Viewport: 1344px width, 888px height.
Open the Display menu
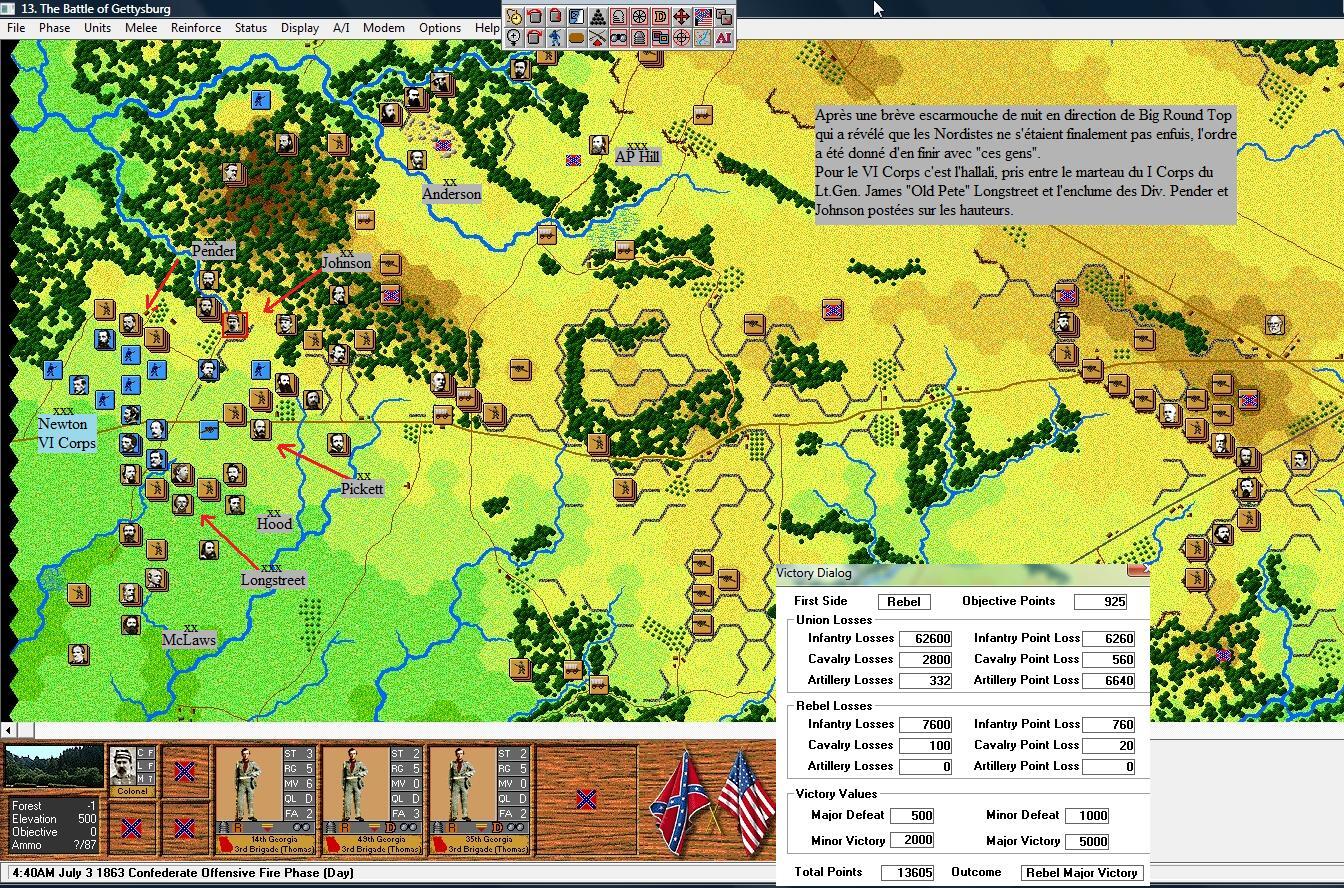300,28
